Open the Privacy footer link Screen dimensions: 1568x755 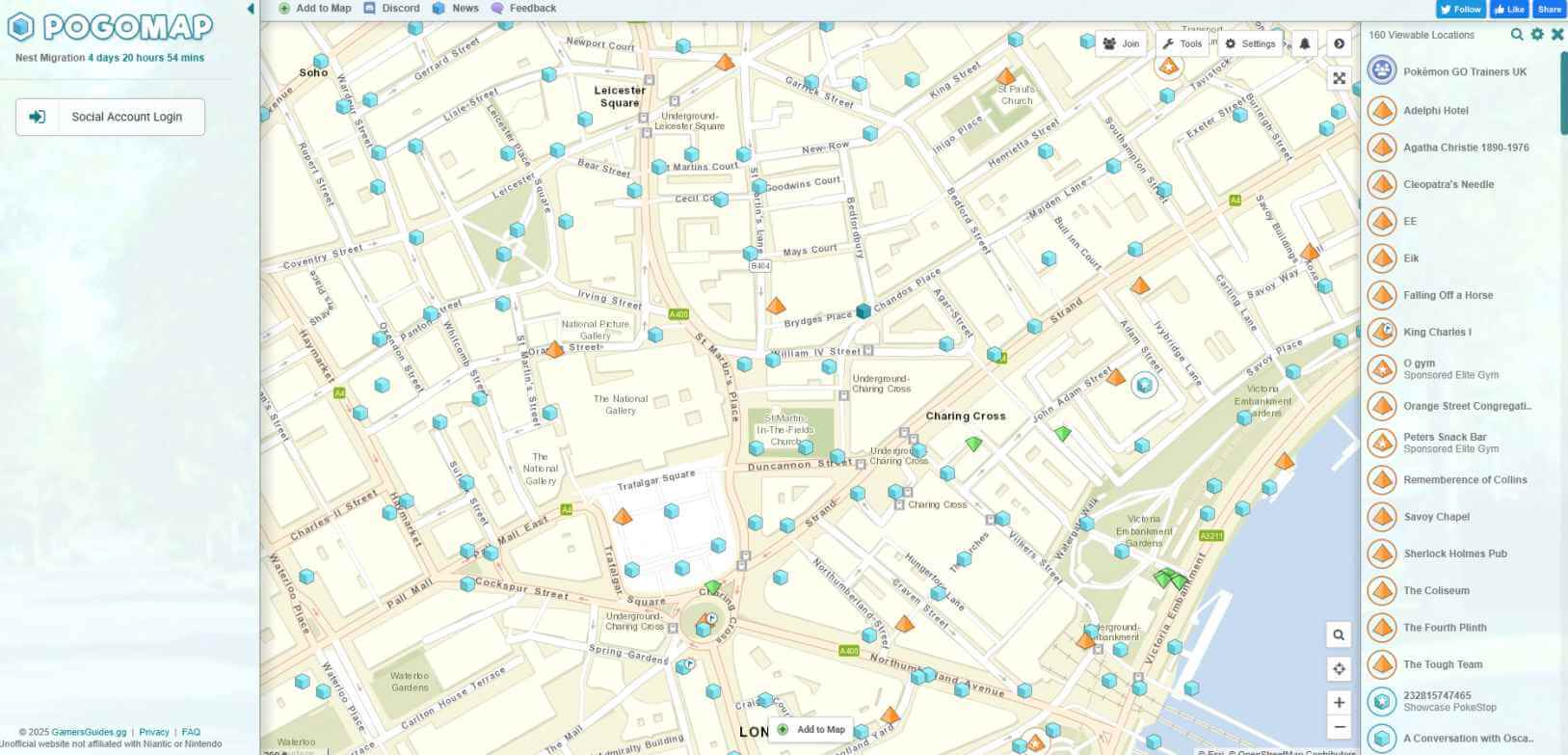153,732
